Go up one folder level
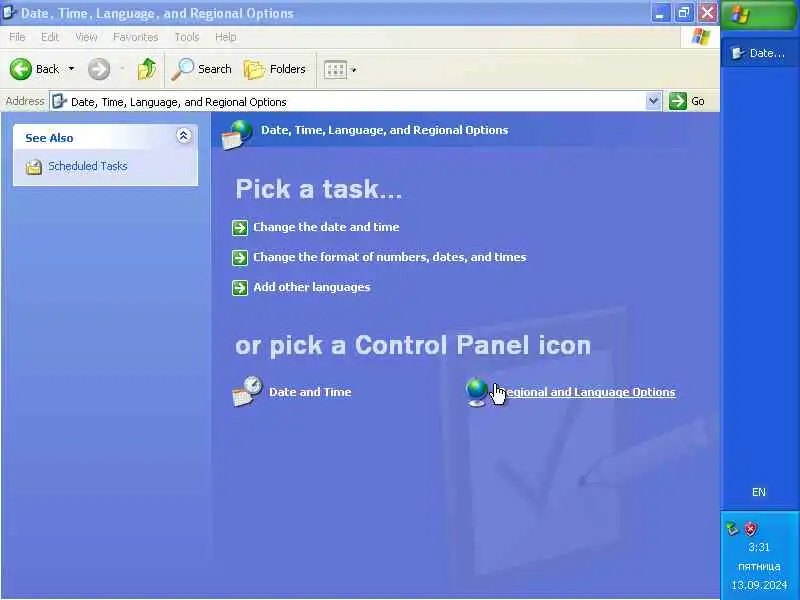Screen dimensions: 800x600 (x=147, y=69)
